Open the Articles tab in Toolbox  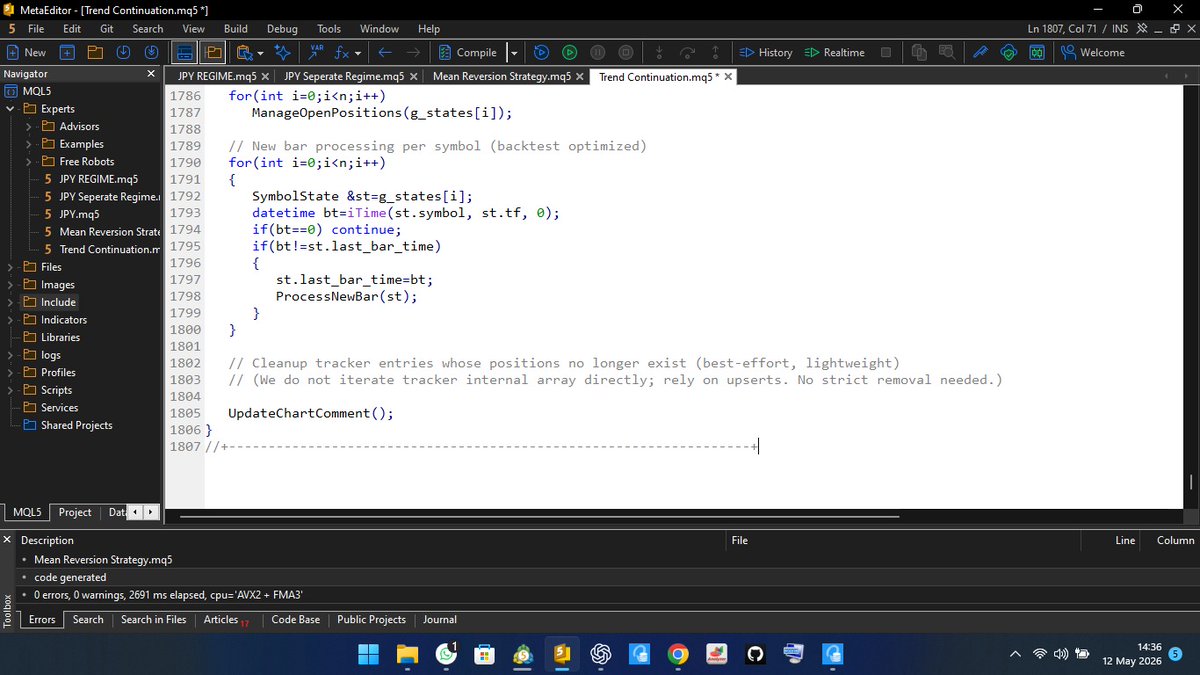click(x=225, y=620)
